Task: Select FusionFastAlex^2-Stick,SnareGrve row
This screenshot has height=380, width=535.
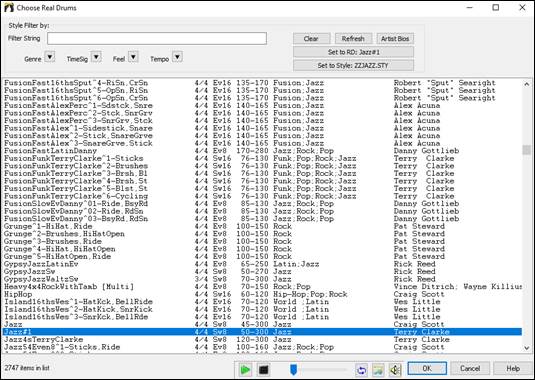Action: coord(262,136)
